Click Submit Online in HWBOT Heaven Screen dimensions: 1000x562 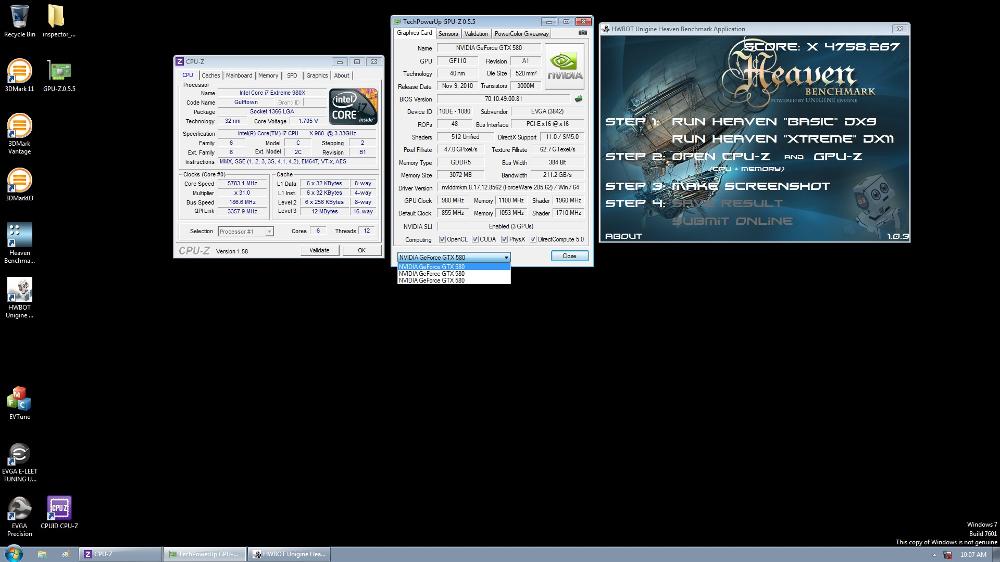[x=732, y=221]
